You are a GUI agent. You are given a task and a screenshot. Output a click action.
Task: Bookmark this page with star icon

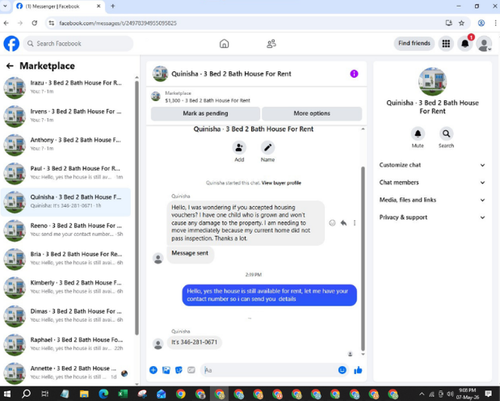(x=461, y=23)
